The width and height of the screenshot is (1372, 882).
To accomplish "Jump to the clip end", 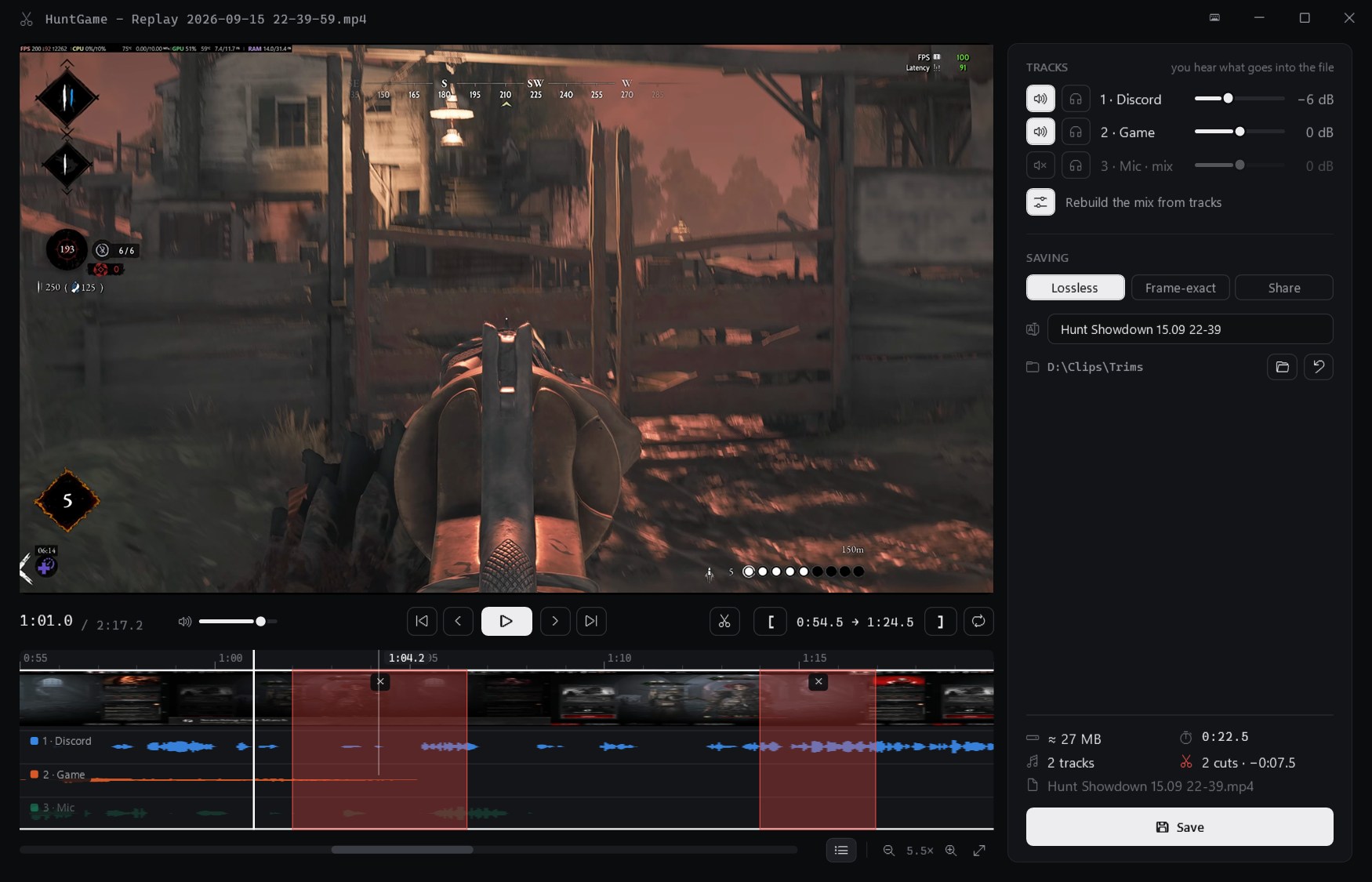I will 591,621.
